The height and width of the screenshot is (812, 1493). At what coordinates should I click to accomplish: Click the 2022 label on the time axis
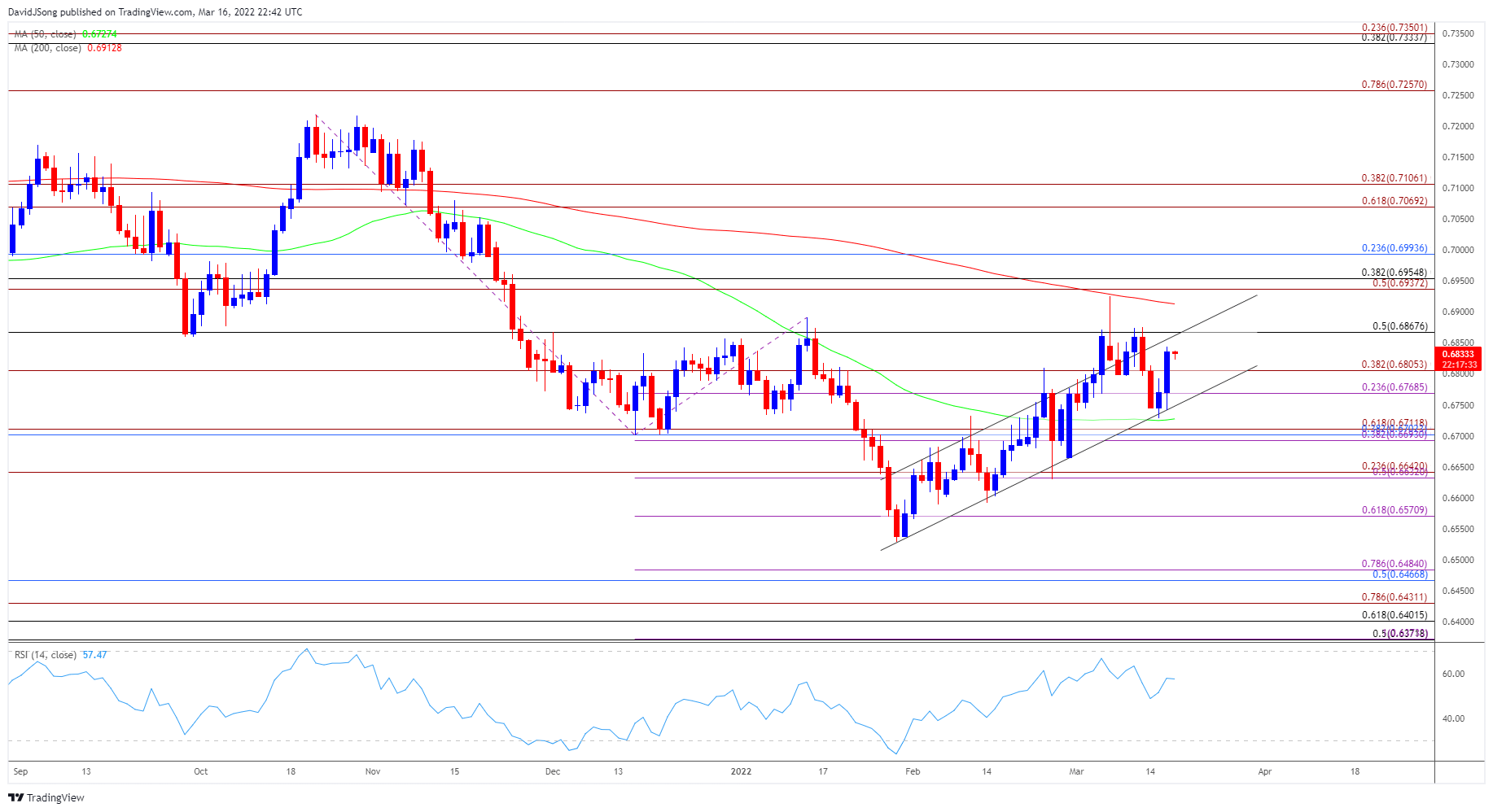point(741,771)
